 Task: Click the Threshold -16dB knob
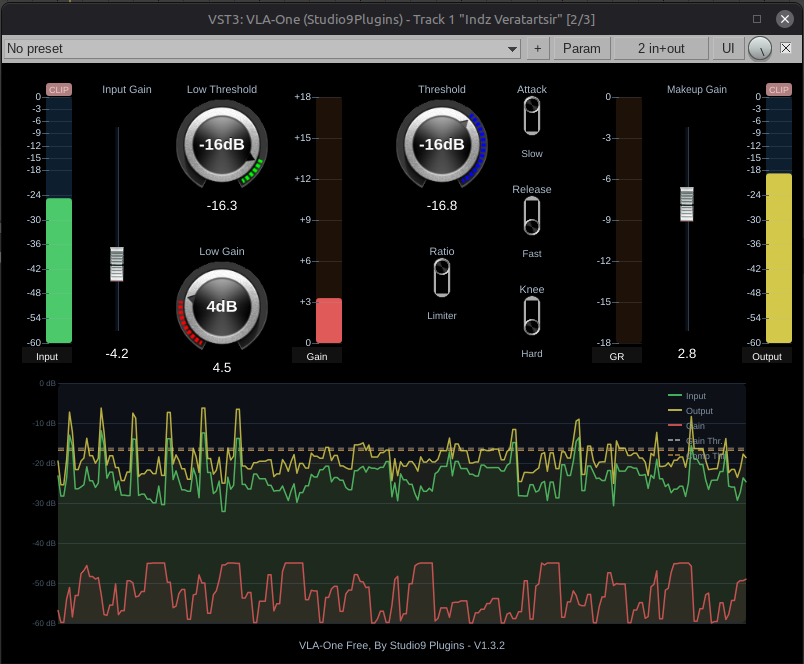pos(441,145)
